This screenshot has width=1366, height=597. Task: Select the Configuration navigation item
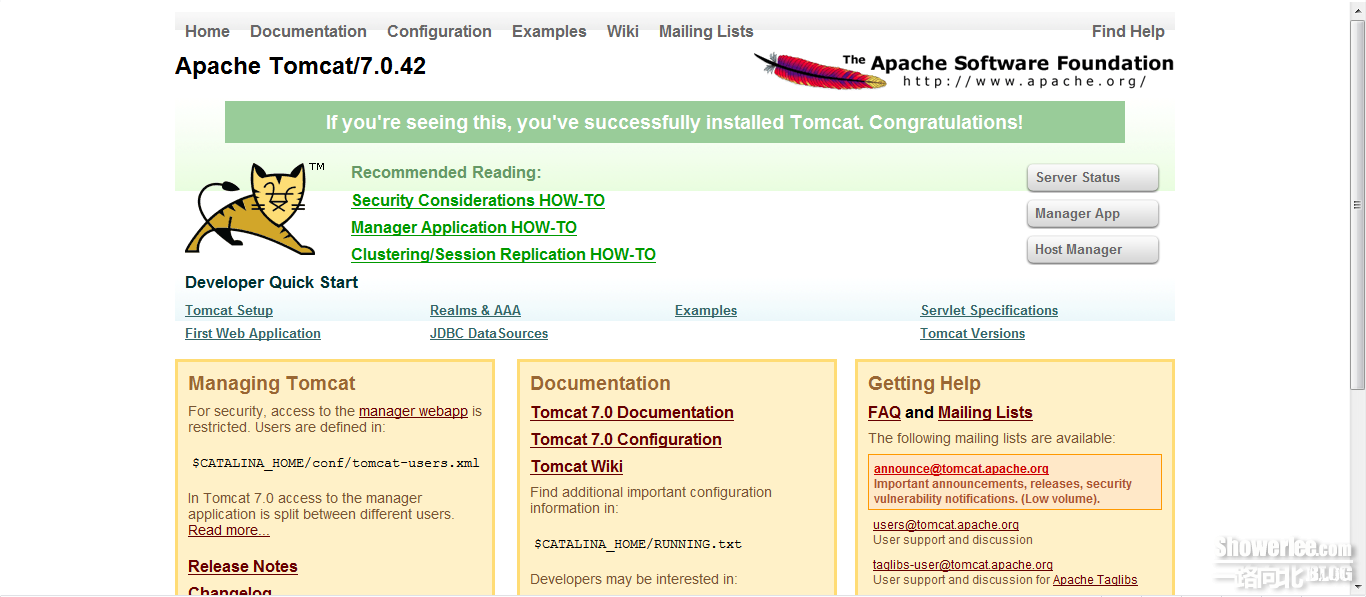(x=439, y=31)
